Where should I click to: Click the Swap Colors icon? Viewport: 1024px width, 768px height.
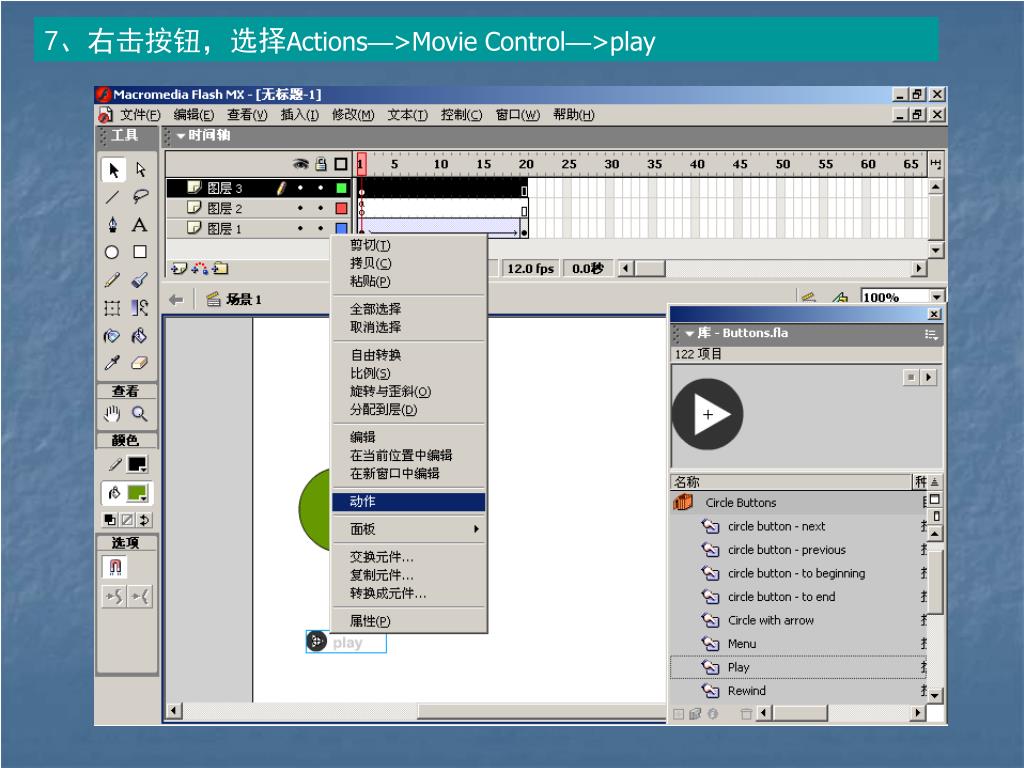pos(144,520)
